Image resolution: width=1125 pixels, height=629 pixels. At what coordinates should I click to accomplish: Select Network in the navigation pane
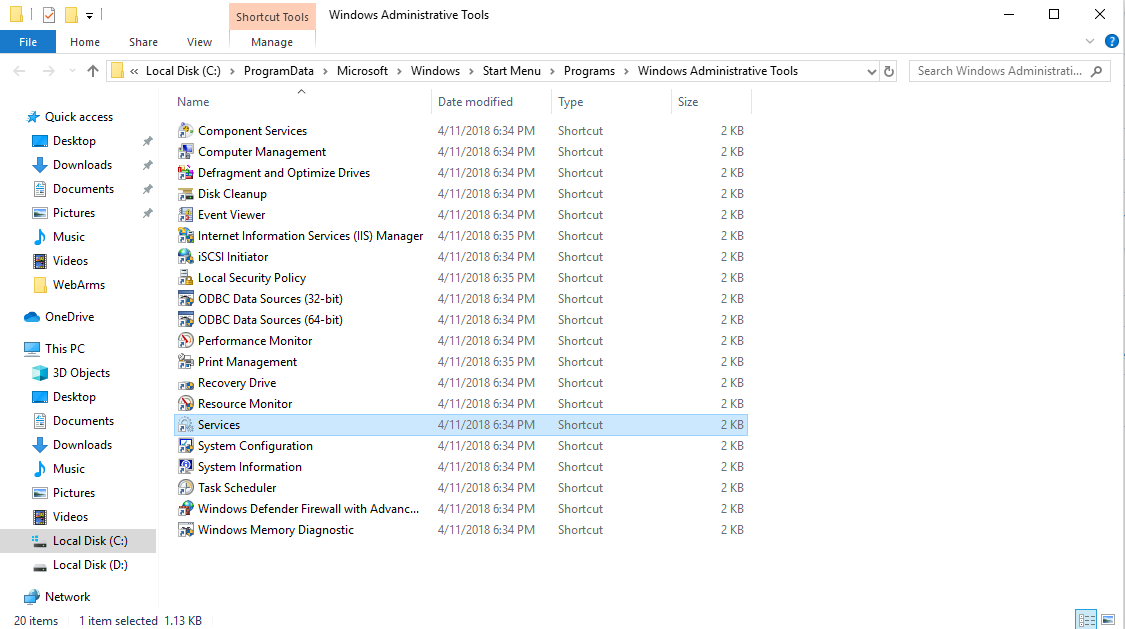click(67, 597)
